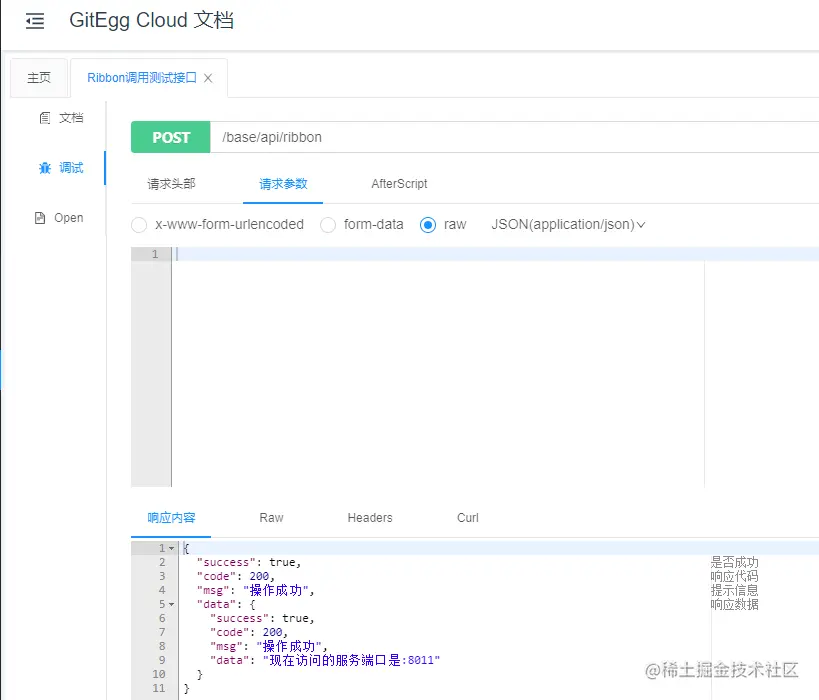Click the 提示信息 field description

point(734,590)
